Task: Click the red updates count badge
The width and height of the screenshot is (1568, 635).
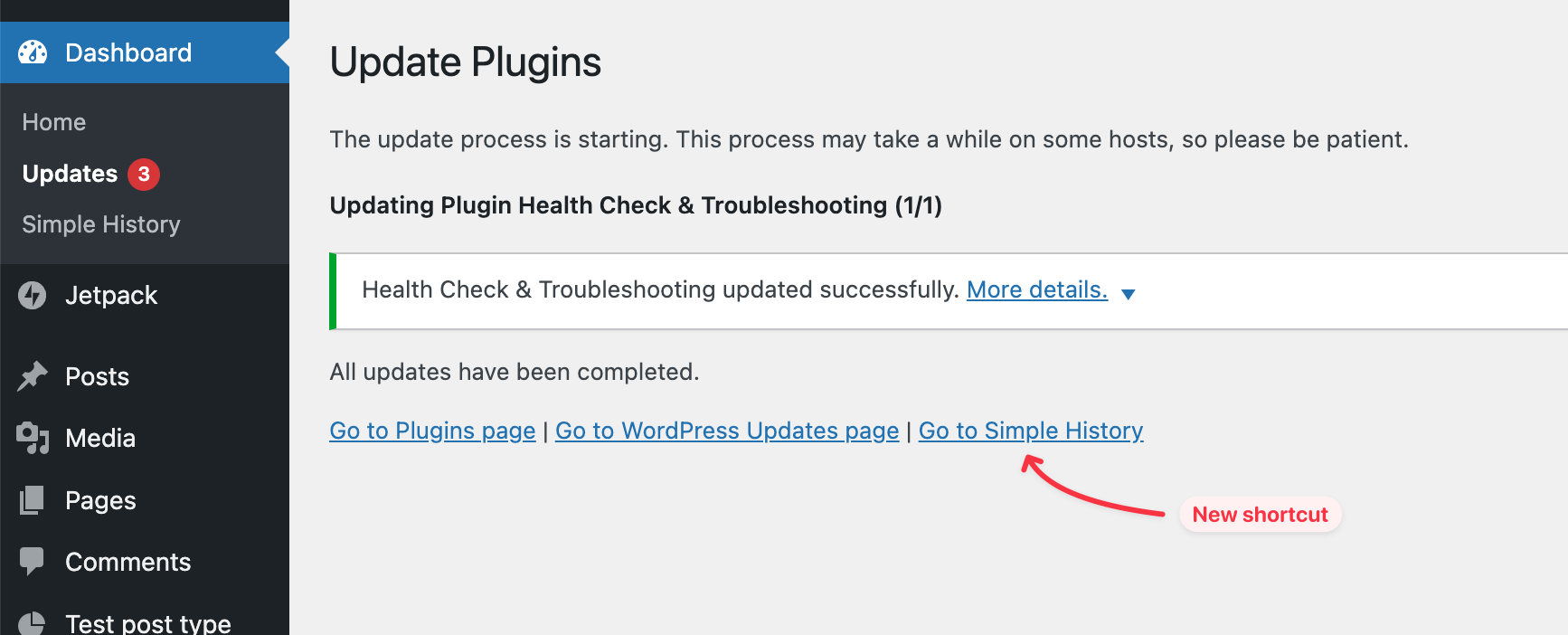Action: (x=143, y=175)
